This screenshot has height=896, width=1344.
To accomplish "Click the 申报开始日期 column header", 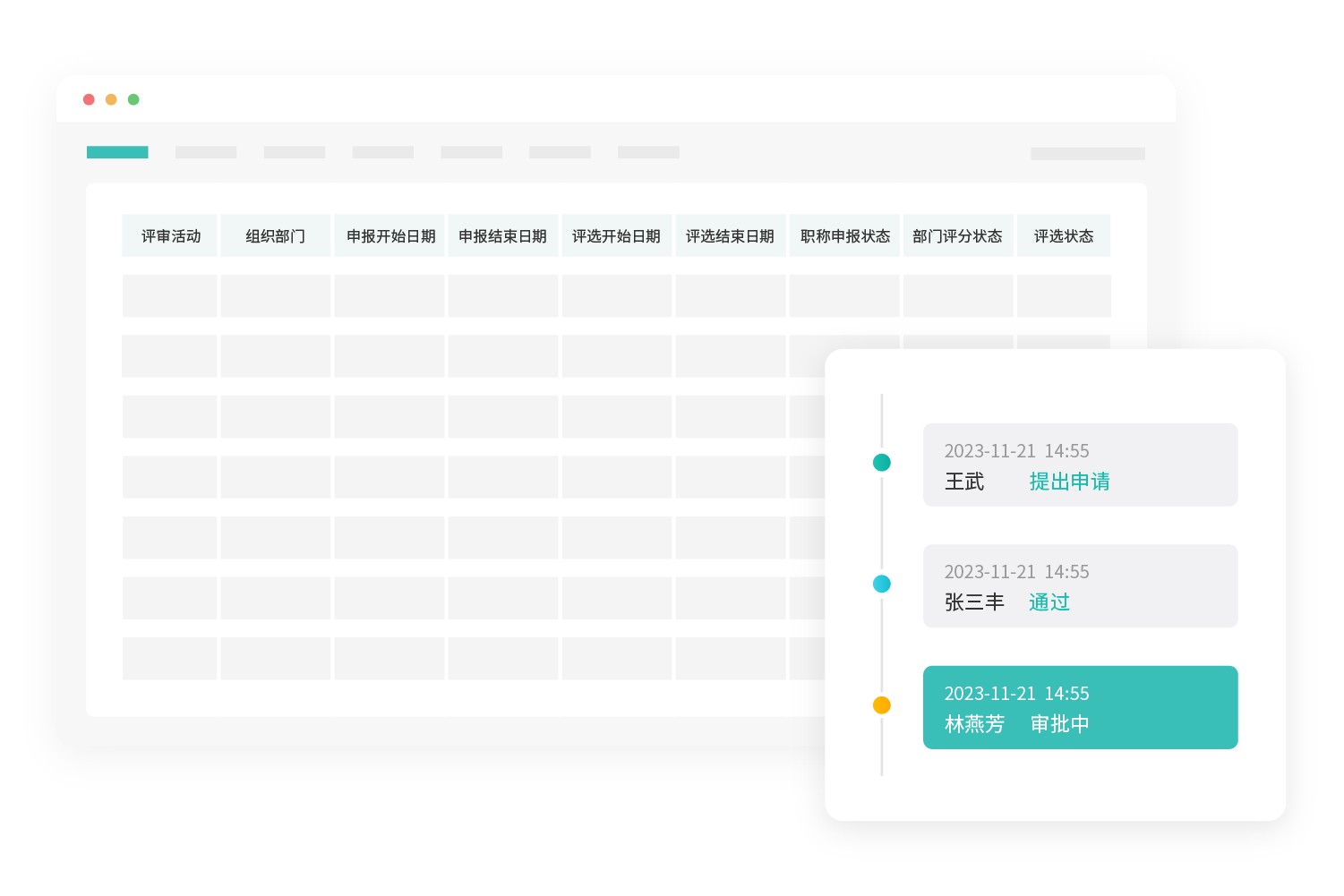I will click(x=390, y=236).
